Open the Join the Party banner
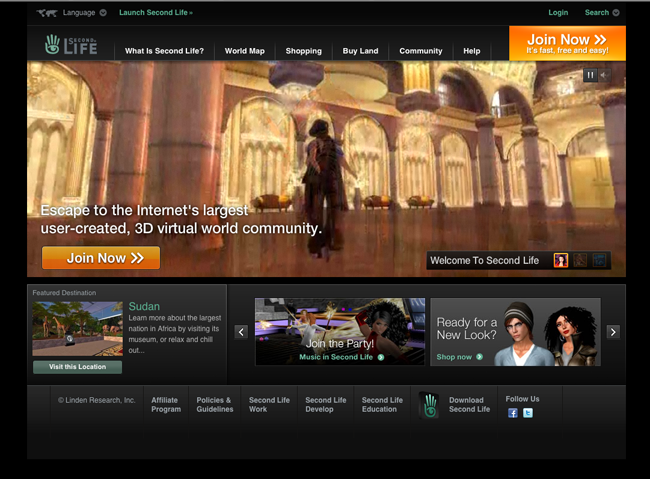This screenshot has height=479, width=650. (x=340, y=332)
